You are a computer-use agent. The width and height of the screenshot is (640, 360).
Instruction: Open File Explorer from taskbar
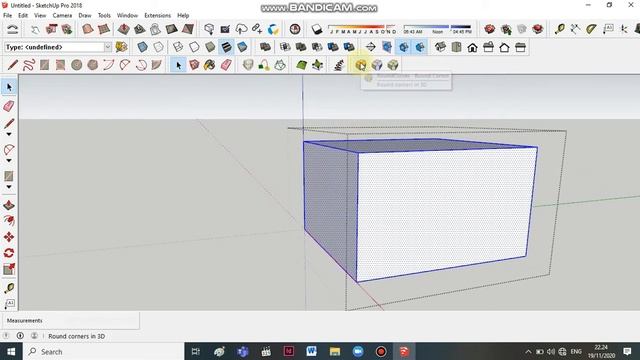[x=335, y=351]
